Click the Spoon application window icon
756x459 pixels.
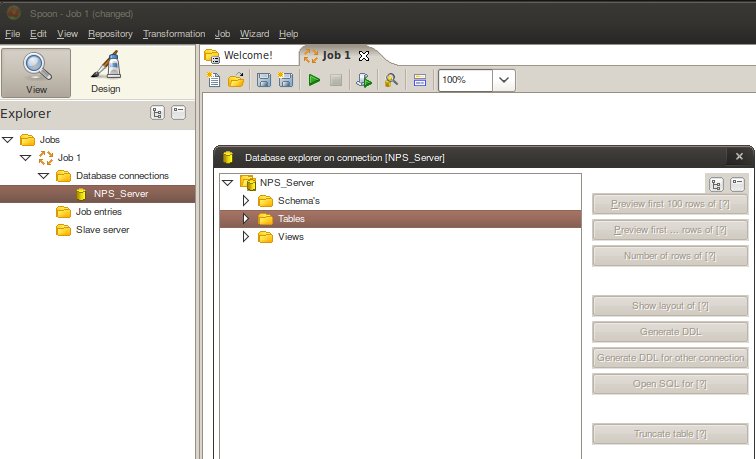click(x=14, y=13)
